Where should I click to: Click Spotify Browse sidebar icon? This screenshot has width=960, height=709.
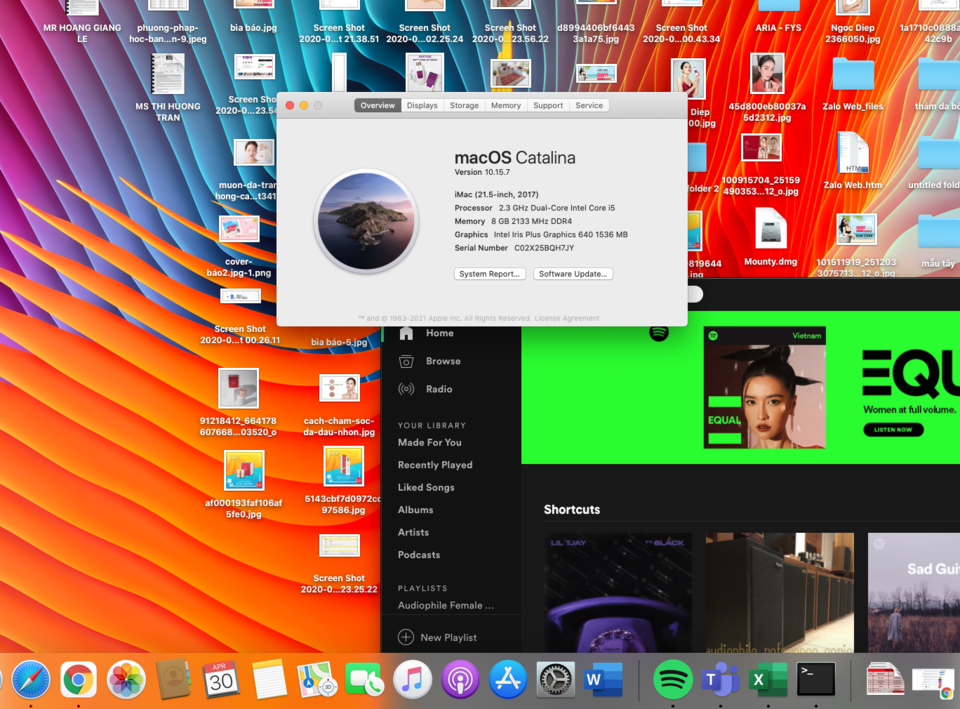point(406,361)
